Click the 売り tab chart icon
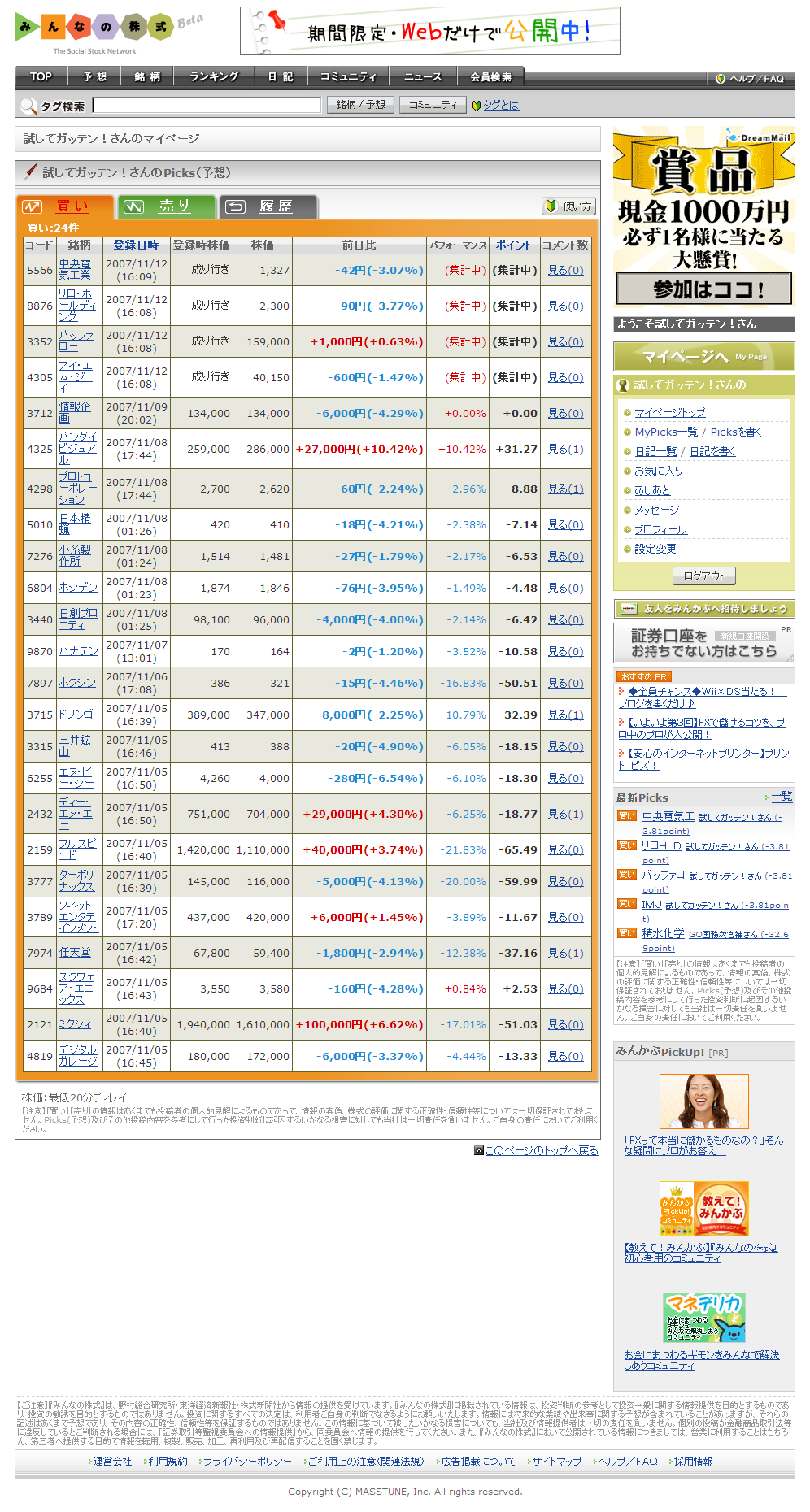 tap(133, 206)
